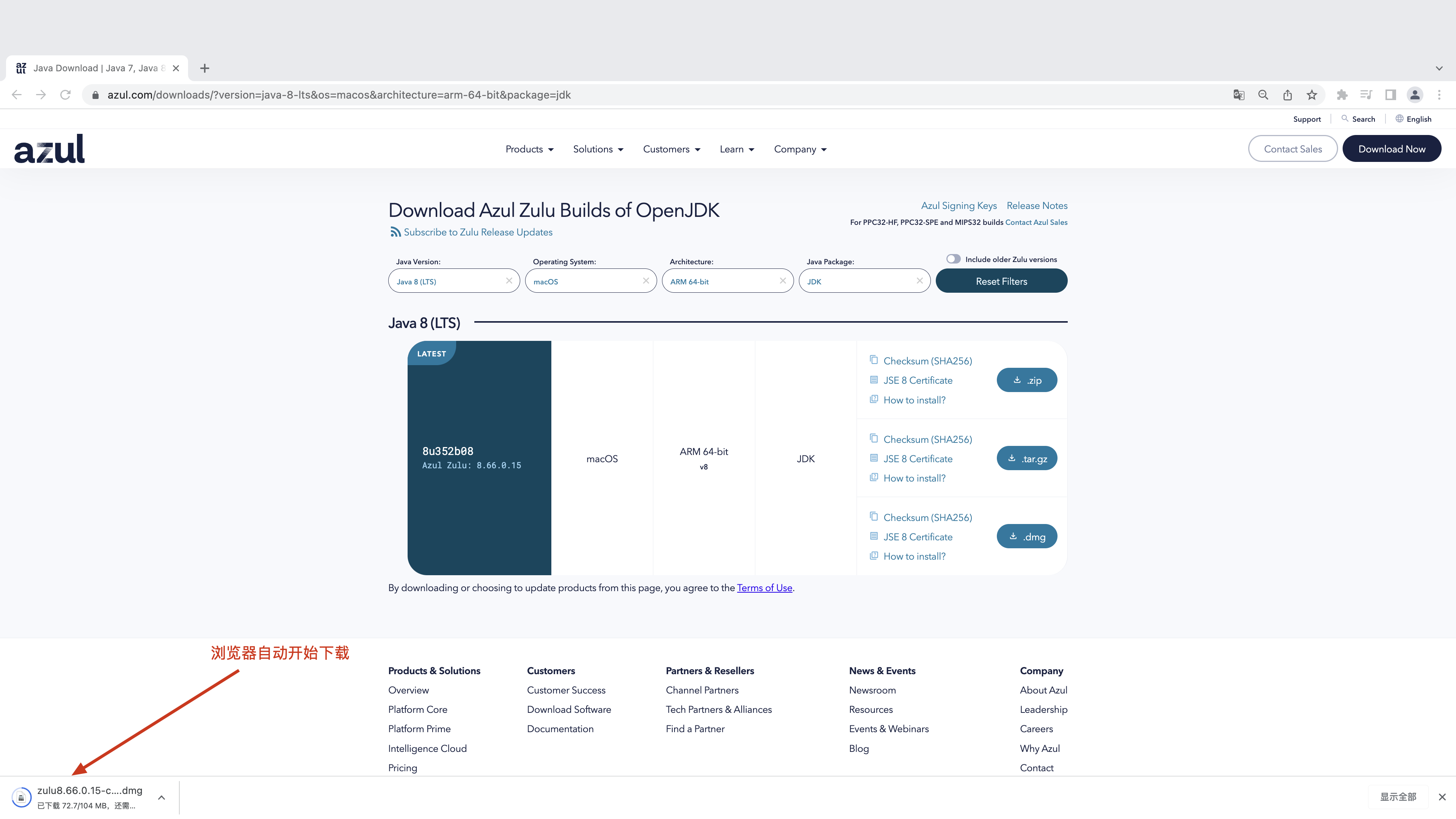Click the browser forward arrow

(41, 95)
